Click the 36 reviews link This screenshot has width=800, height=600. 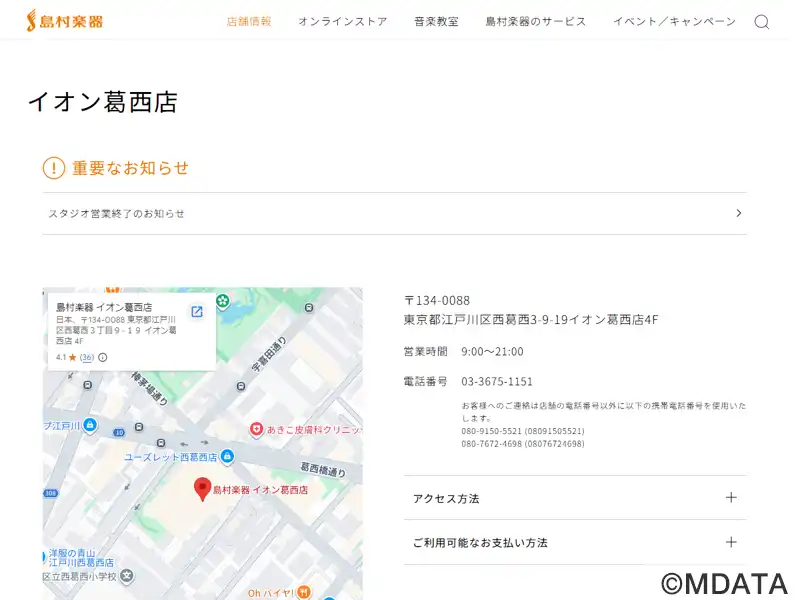point(87,357)
